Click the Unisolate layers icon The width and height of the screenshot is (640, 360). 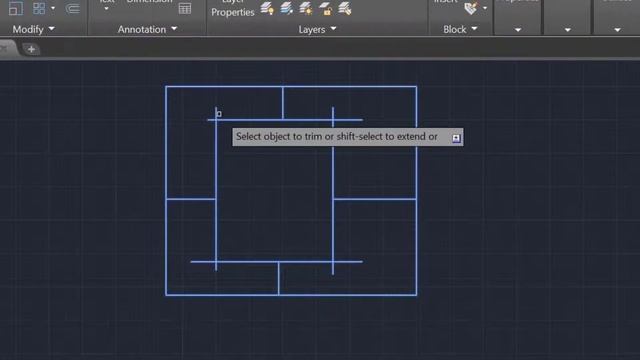(x=287, y=9)
